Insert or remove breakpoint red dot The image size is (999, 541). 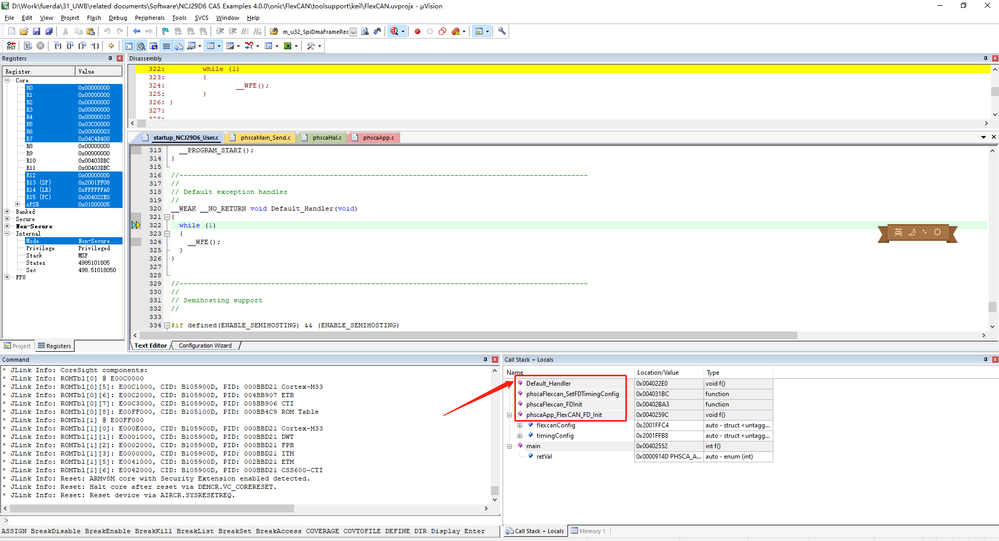pyautogui.click(x=417, y=31)
